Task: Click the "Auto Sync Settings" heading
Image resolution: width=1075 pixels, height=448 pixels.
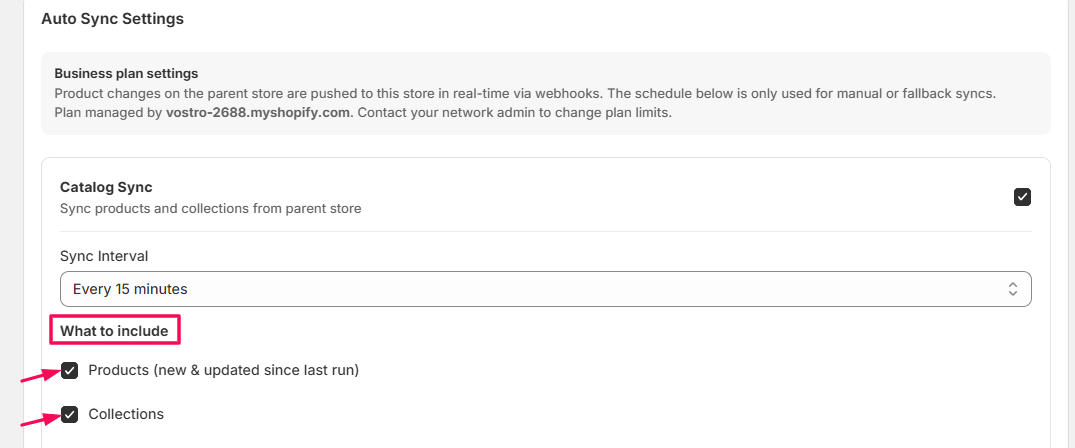Action: (112, 18)
